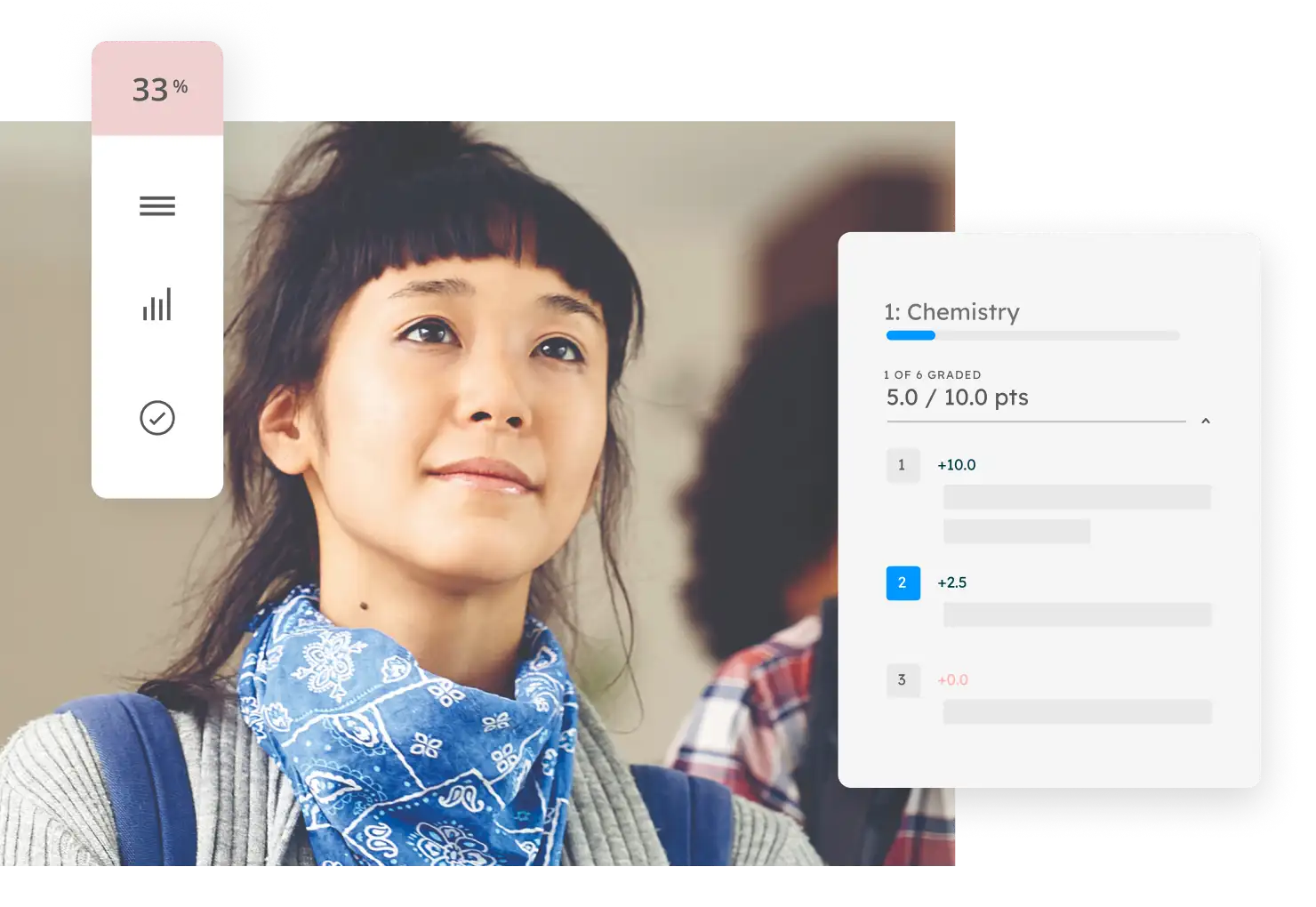The width and height of the screenshot is (1316, 907).
Task: Click the +10.0 points value
Action: [957, 465]
